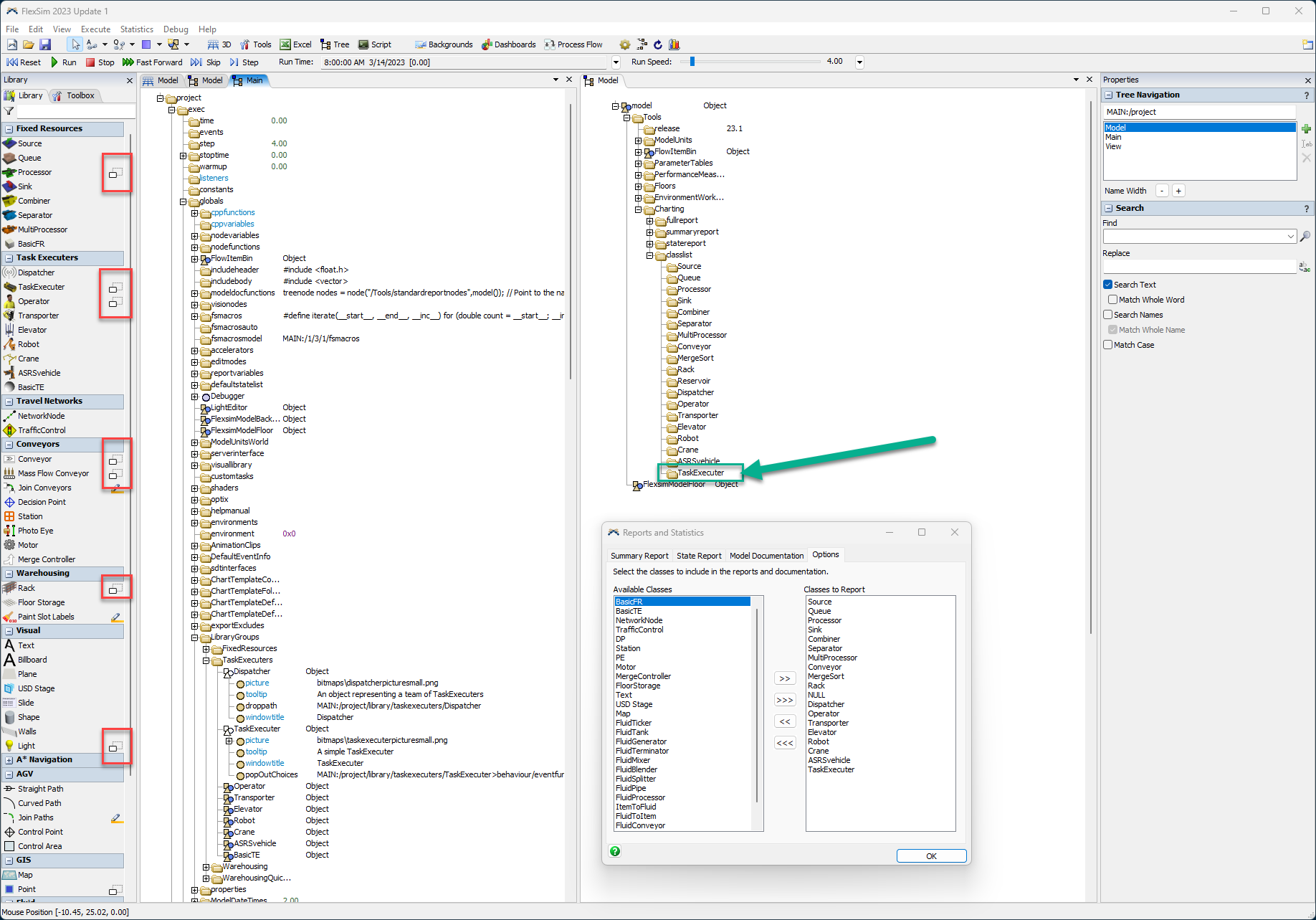This screenshot has width=1316, height=920.
Task: Move selected class right with >> button
Action: click(785, 678)
